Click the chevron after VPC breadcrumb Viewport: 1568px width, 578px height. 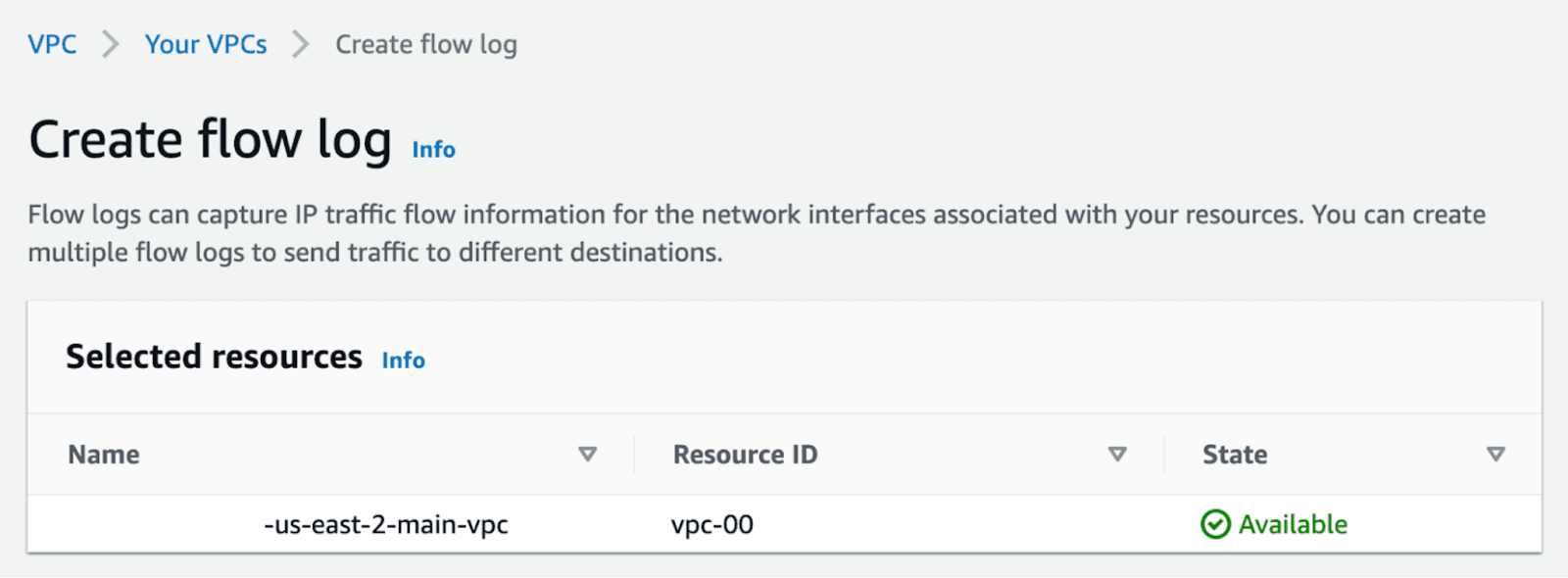pyautogui.click(x=110, y=45)
